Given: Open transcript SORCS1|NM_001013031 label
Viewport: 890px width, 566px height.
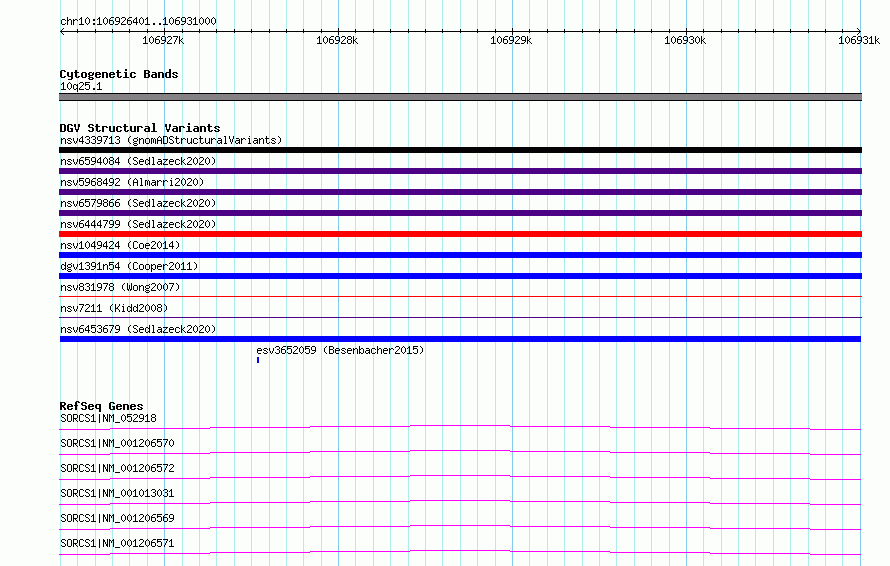Looking at the screenshot, I should coord(117,493).
